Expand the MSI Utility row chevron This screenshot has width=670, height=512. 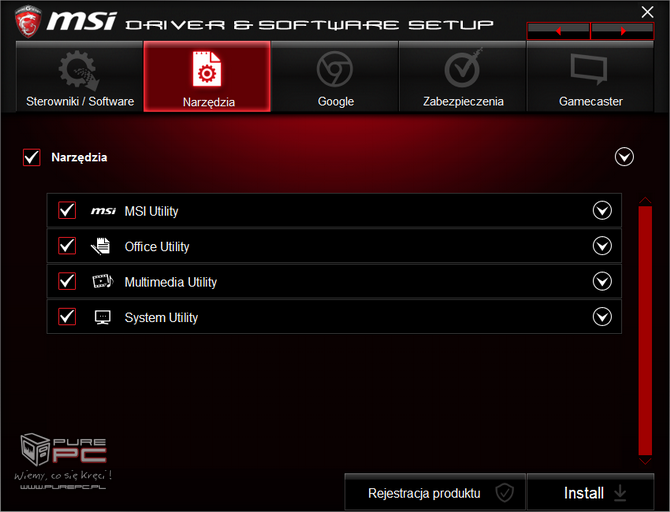click(602, 210)
